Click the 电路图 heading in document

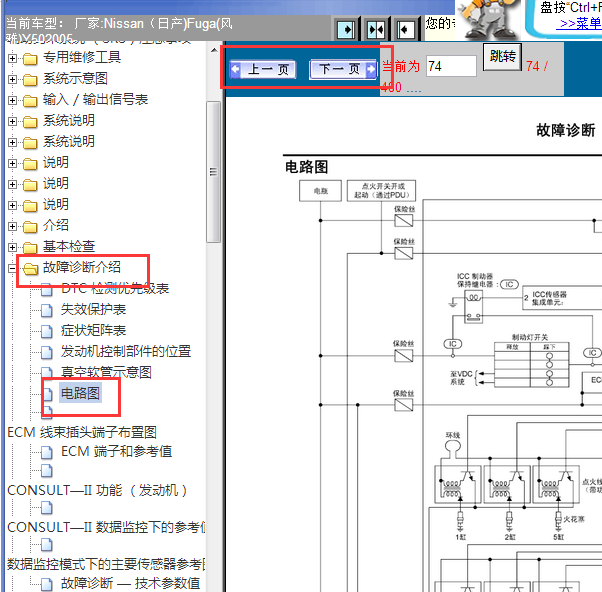point(306,167)
